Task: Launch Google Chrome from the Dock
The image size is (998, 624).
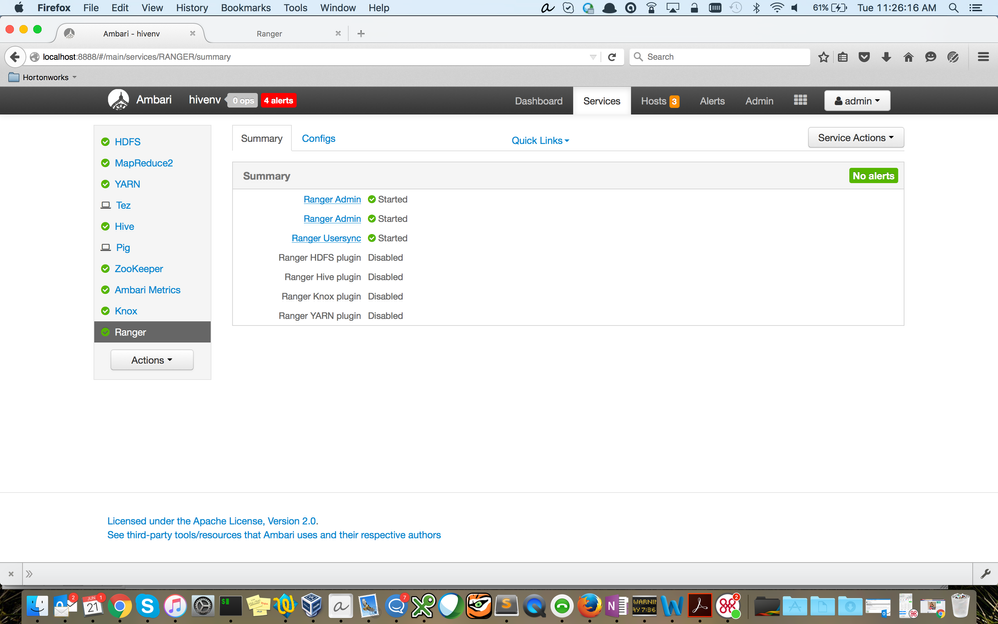Action: [120, 606]
